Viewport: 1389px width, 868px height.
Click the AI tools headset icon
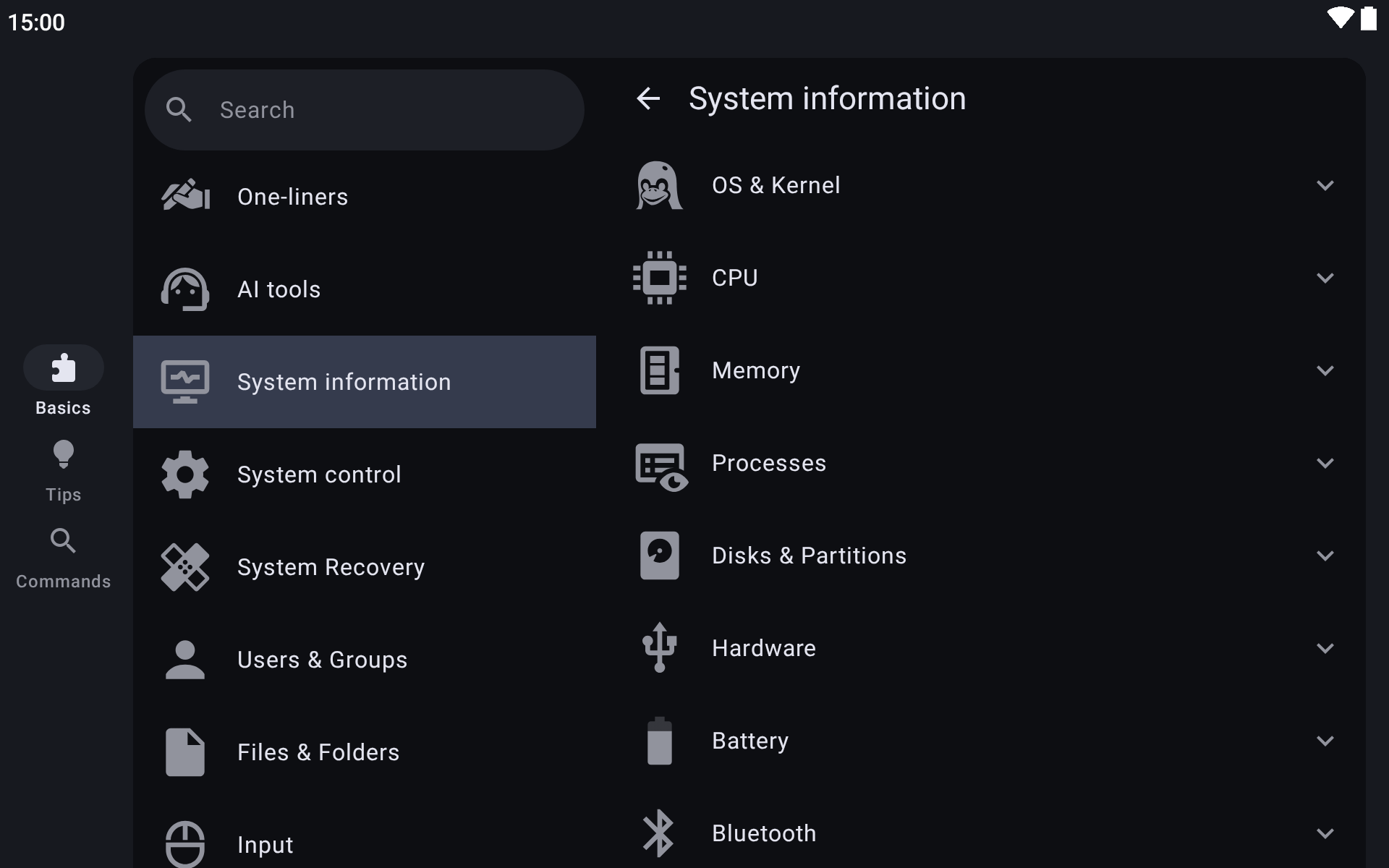click(x=185, y=289)
